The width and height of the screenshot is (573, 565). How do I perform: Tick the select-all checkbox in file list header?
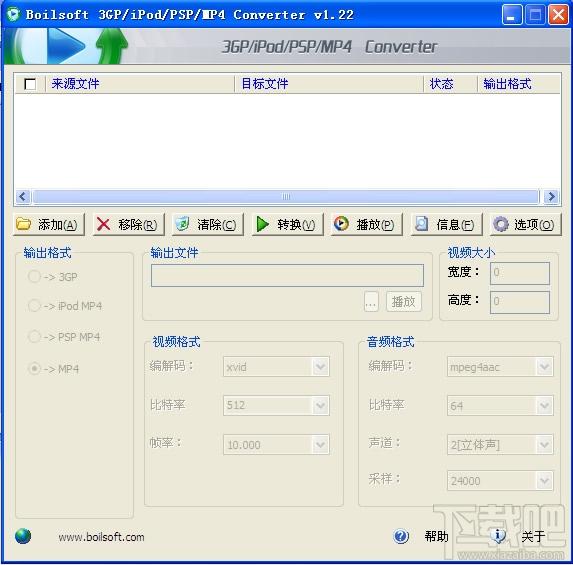click(x=30, y=84)
